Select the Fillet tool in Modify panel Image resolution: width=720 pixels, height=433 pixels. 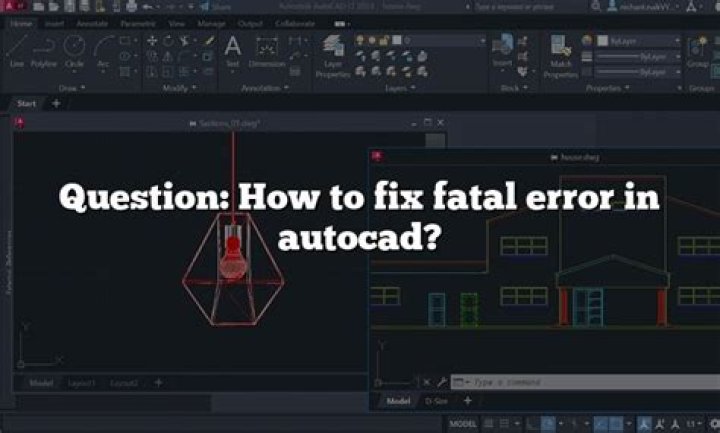tap(185, 56)
